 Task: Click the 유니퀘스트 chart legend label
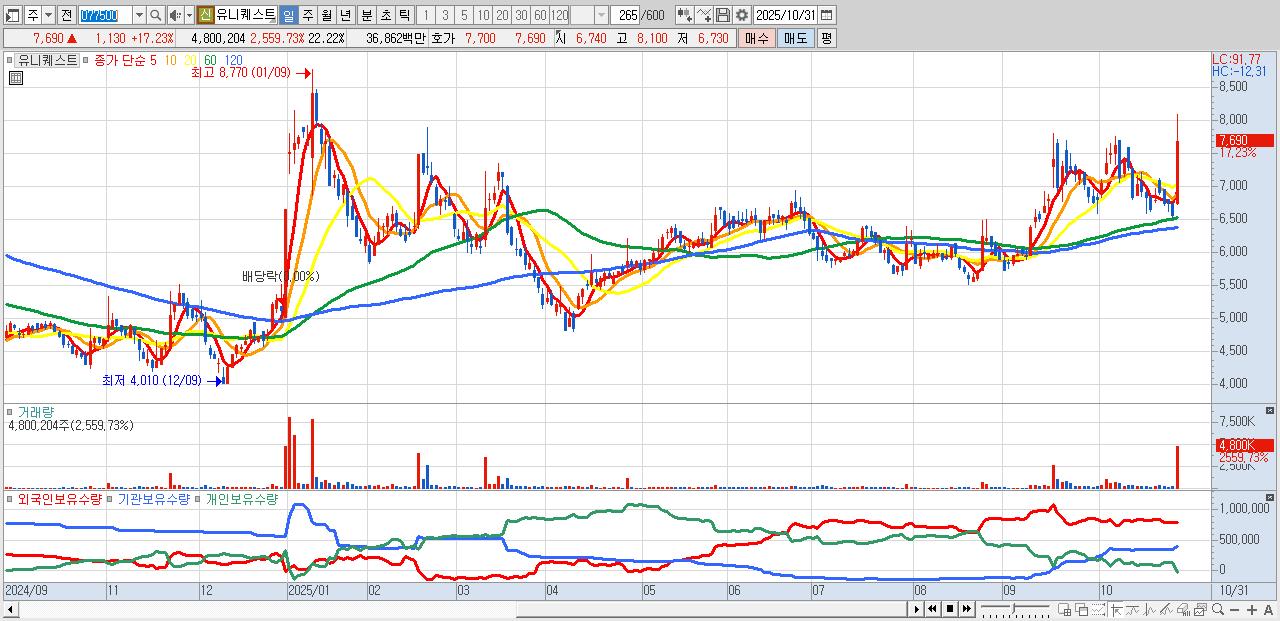(46, 60)
